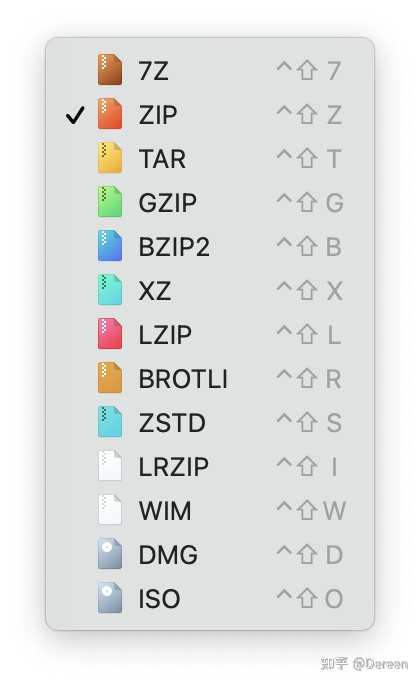Click the brown 7Z archive file icon
420x684 pixels.
[x=110, y=69]
